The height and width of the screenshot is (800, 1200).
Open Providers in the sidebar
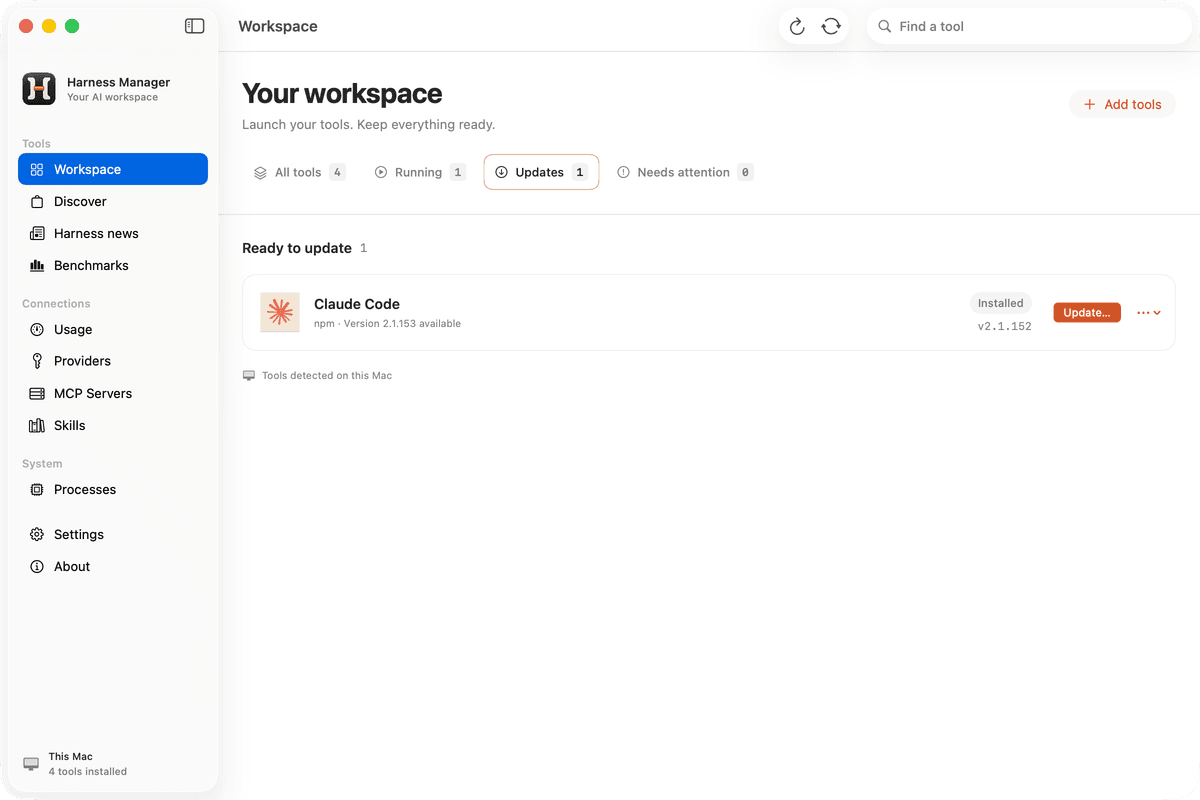point(113,361)
